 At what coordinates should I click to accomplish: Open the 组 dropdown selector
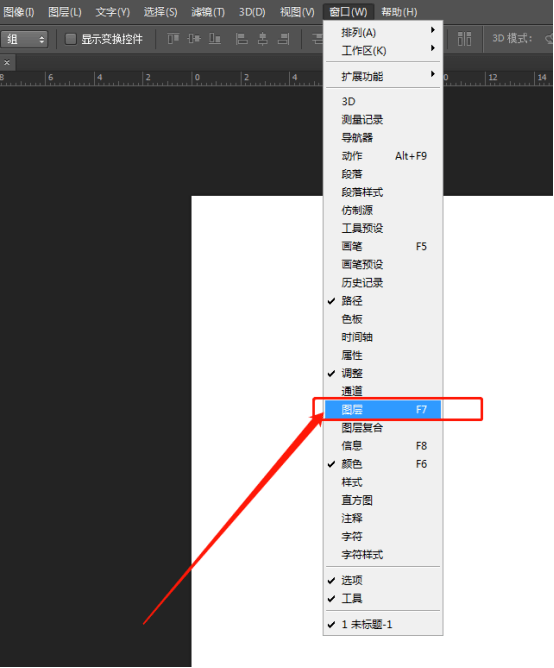coord(24,39)
